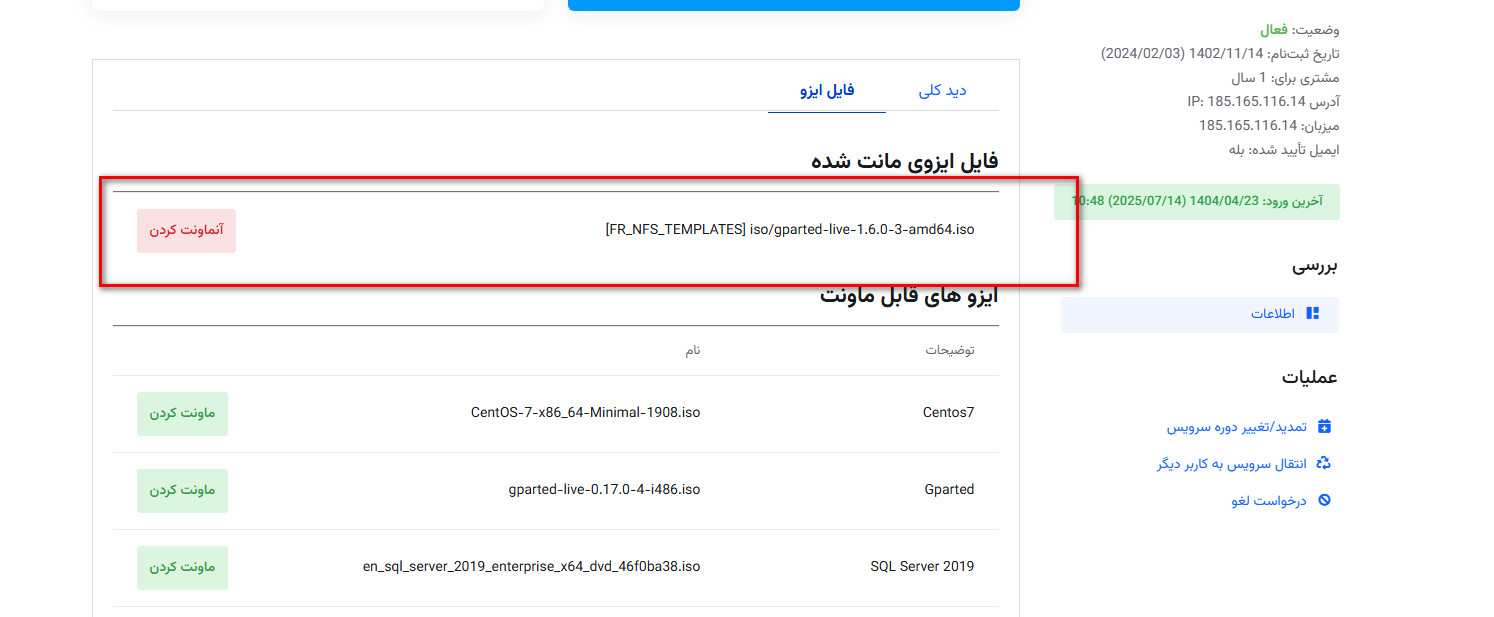Screen dimensions: 1494x617
Task: Unmount the gparted-live-1.6.0 ISO with آنماونت کردن
Action: pos(186,230)
